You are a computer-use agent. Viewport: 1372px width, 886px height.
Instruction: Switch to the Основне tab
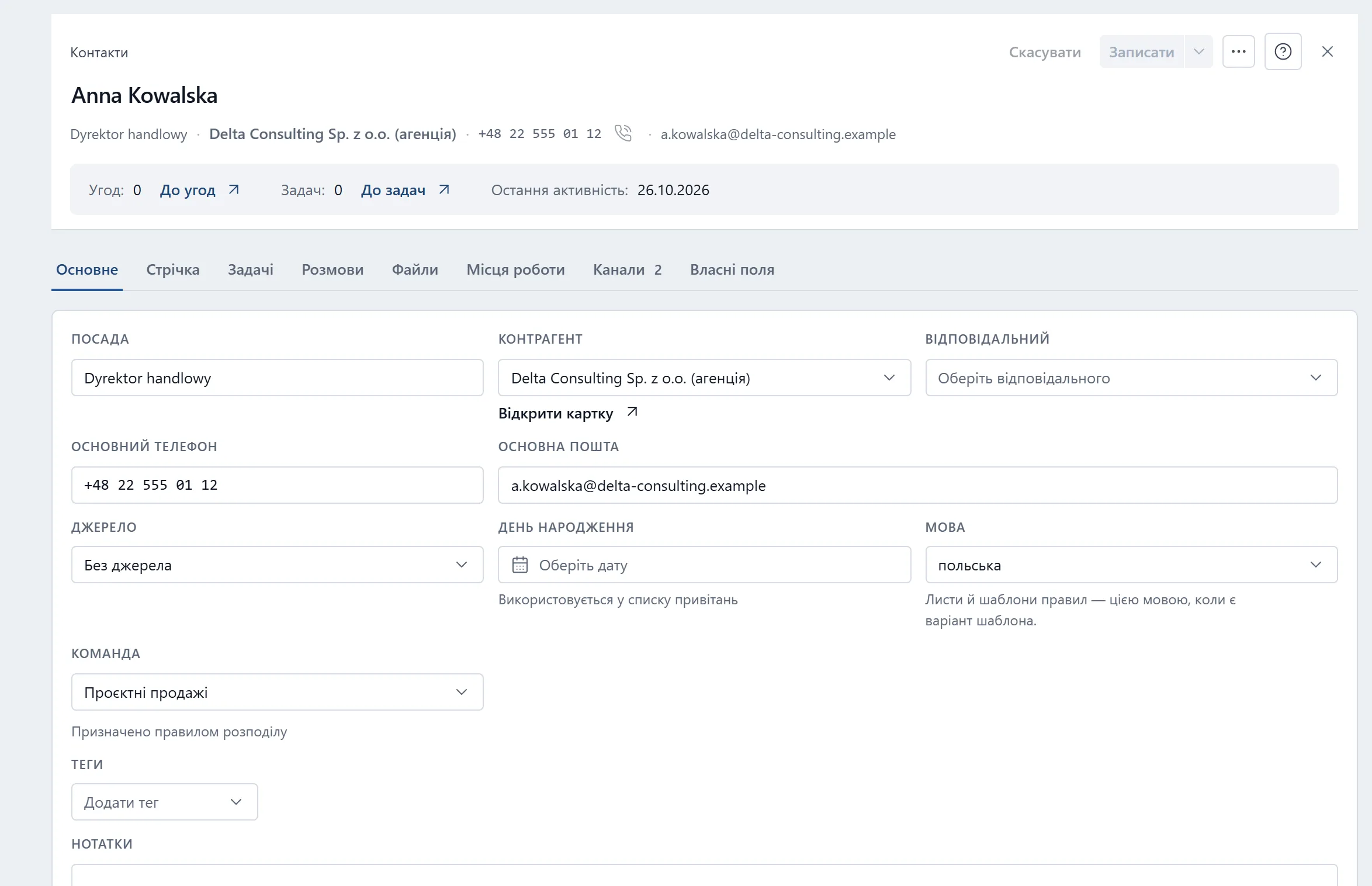pyautogui.click(x=87, y=269)
